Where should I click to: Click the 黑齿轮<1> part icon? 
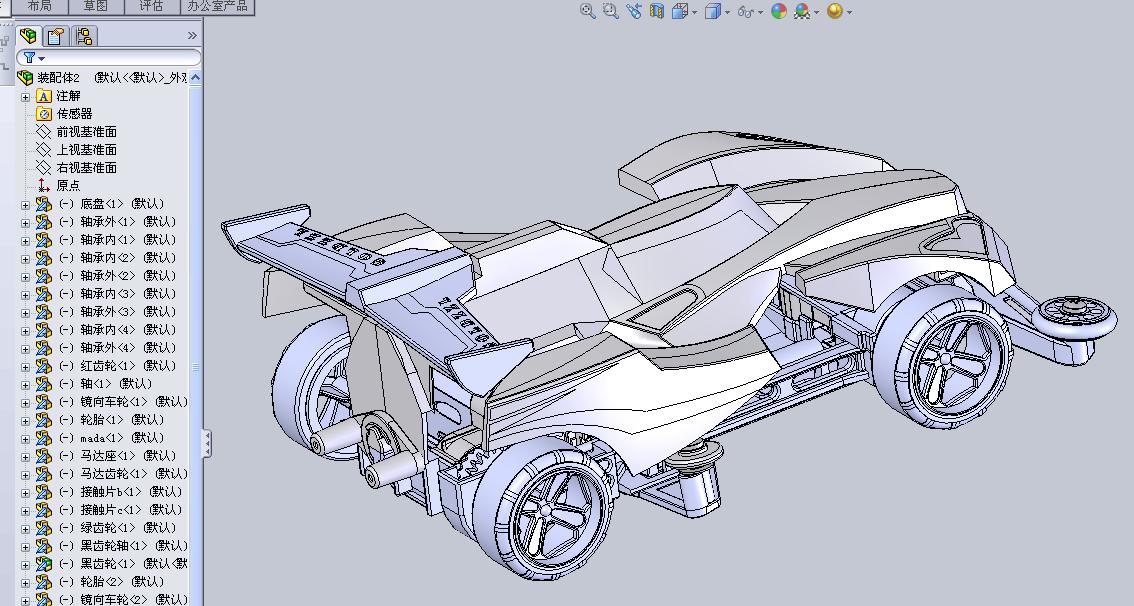click(x=44, y=564)
